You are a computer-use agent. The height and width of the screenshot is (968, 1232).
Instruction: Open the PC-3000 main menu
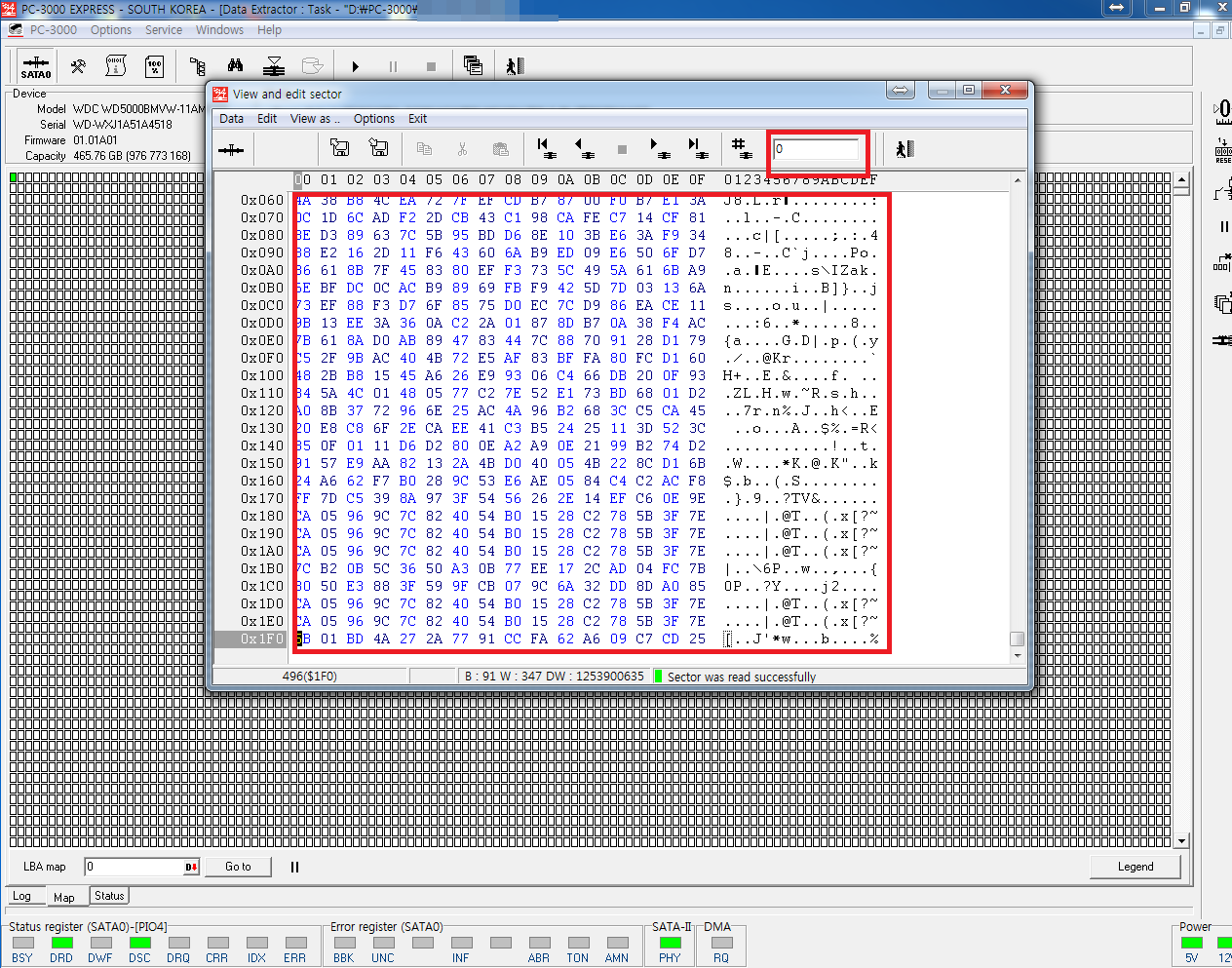(53, 30)
